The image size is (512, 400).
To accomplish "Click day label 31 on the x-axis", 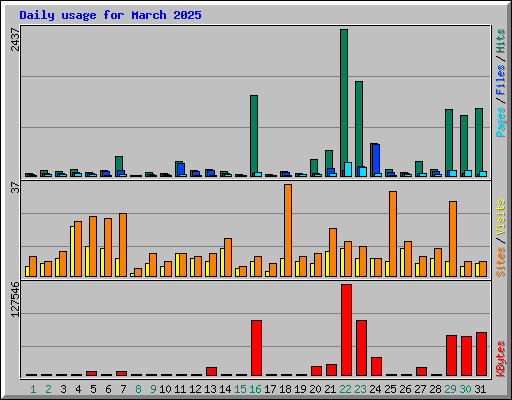I will [x=480, y=389].
